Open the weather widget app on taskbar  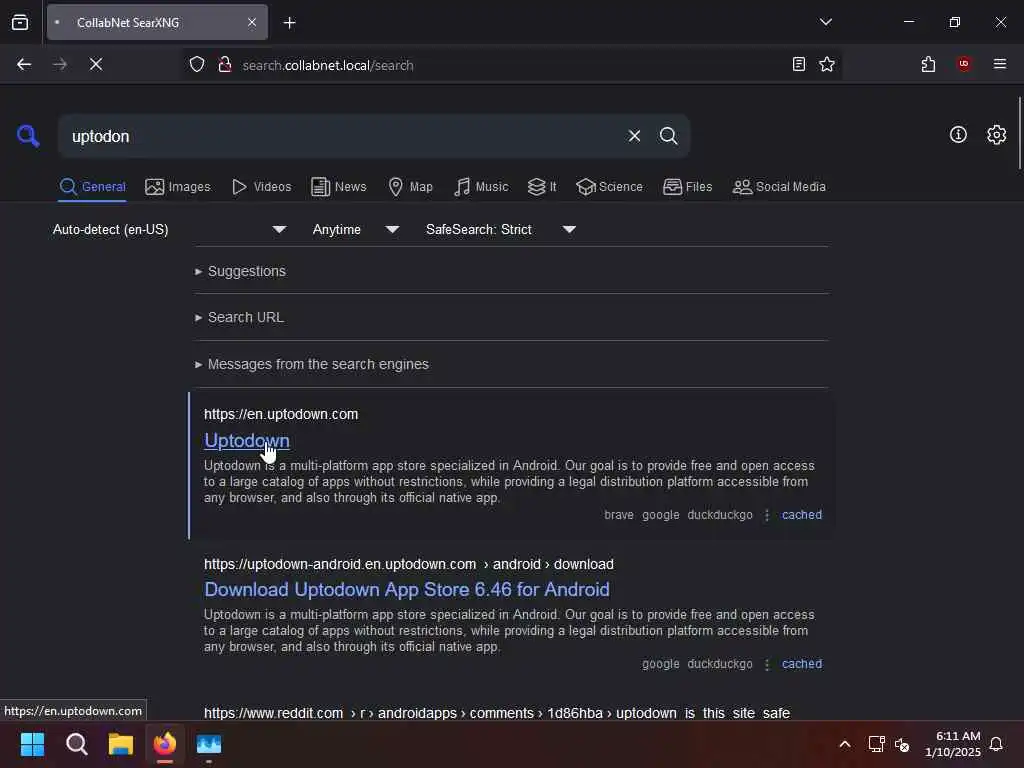[x=209, y=744]
